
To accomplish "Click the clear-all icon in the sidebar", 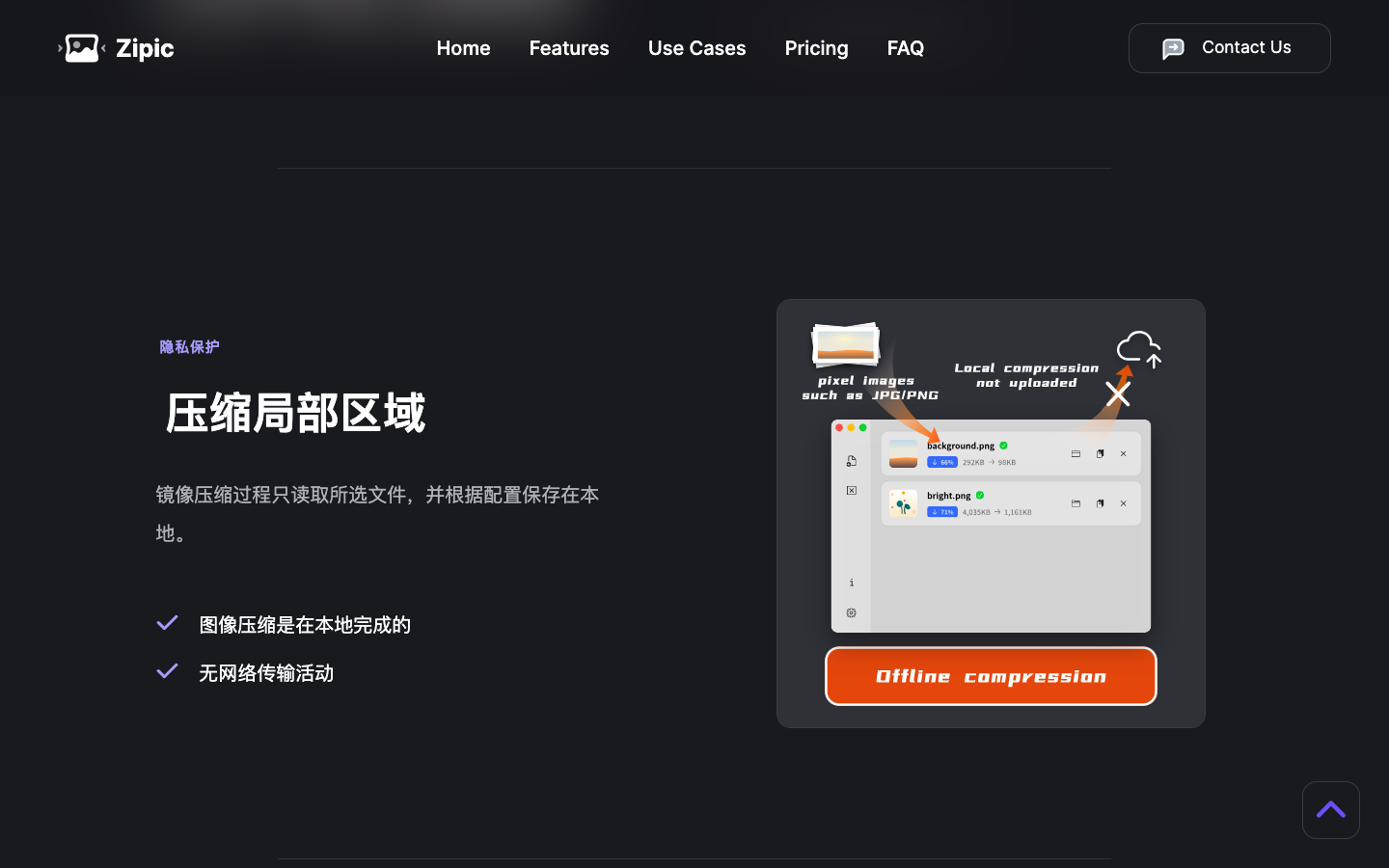I will point(852,490).
